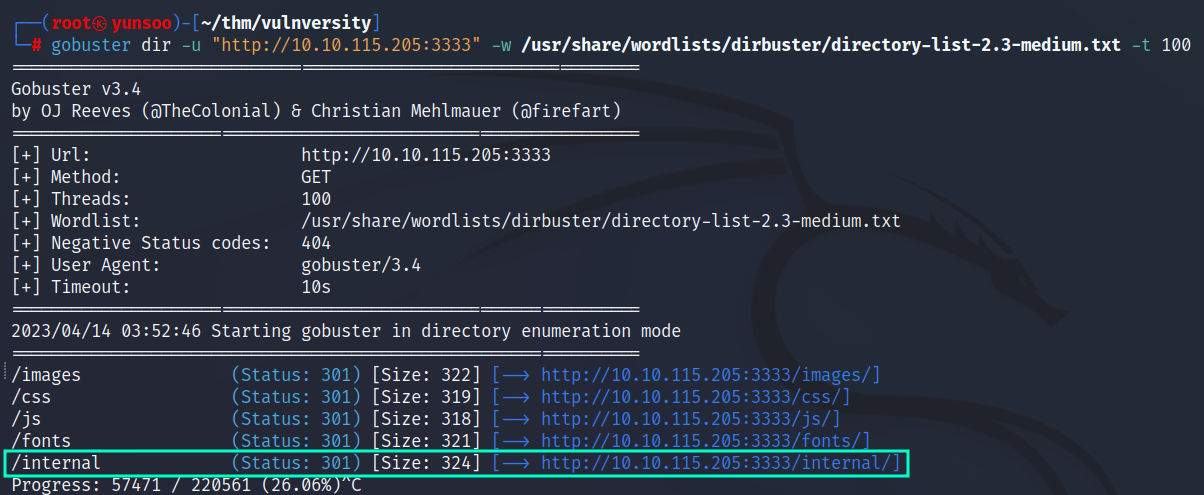Click the /css result path
The height and width of the screenshot is (495, 1204).
click(x=31, y=397)
